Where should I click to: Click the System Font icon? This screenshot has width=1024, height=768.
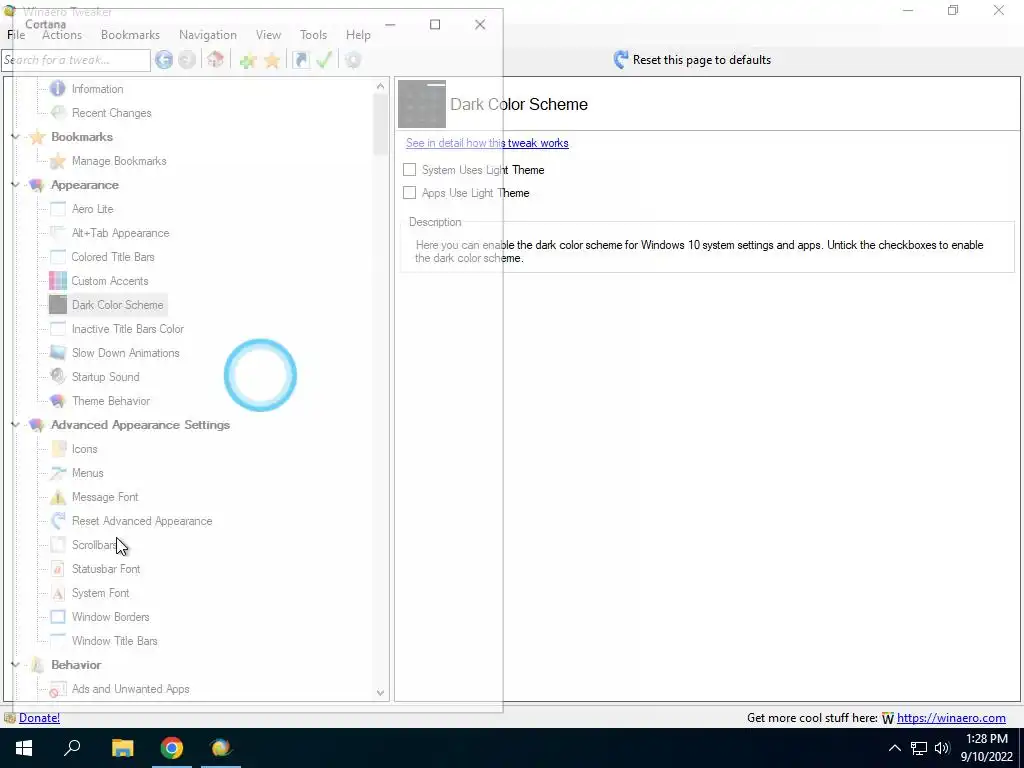pyautogui.click(x=57, y=593)
